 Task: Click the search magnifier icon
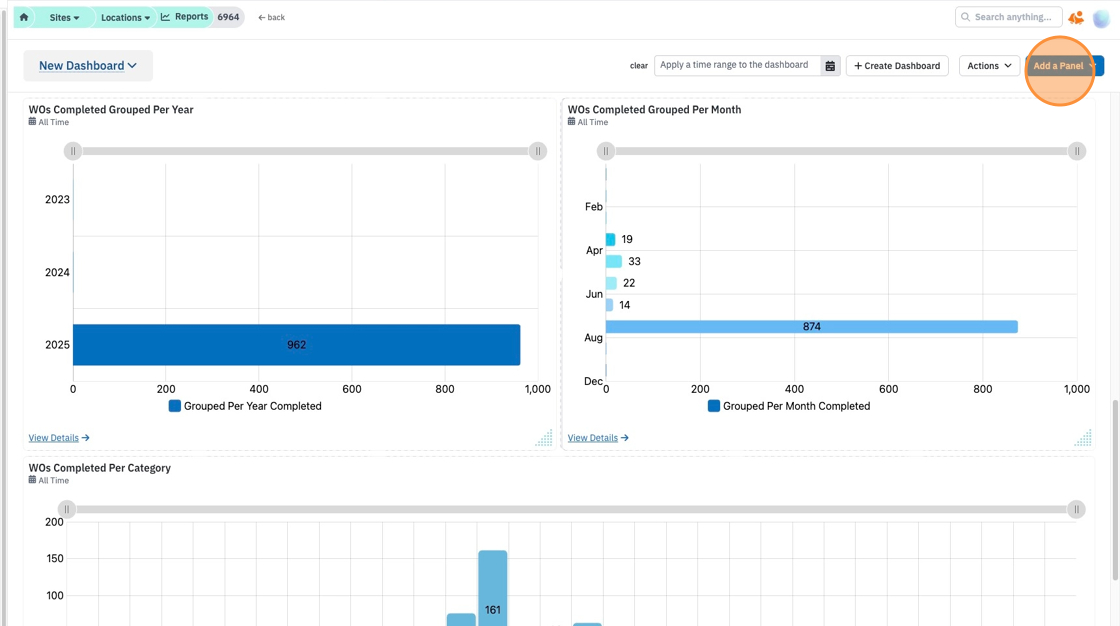tap(966, 17)
